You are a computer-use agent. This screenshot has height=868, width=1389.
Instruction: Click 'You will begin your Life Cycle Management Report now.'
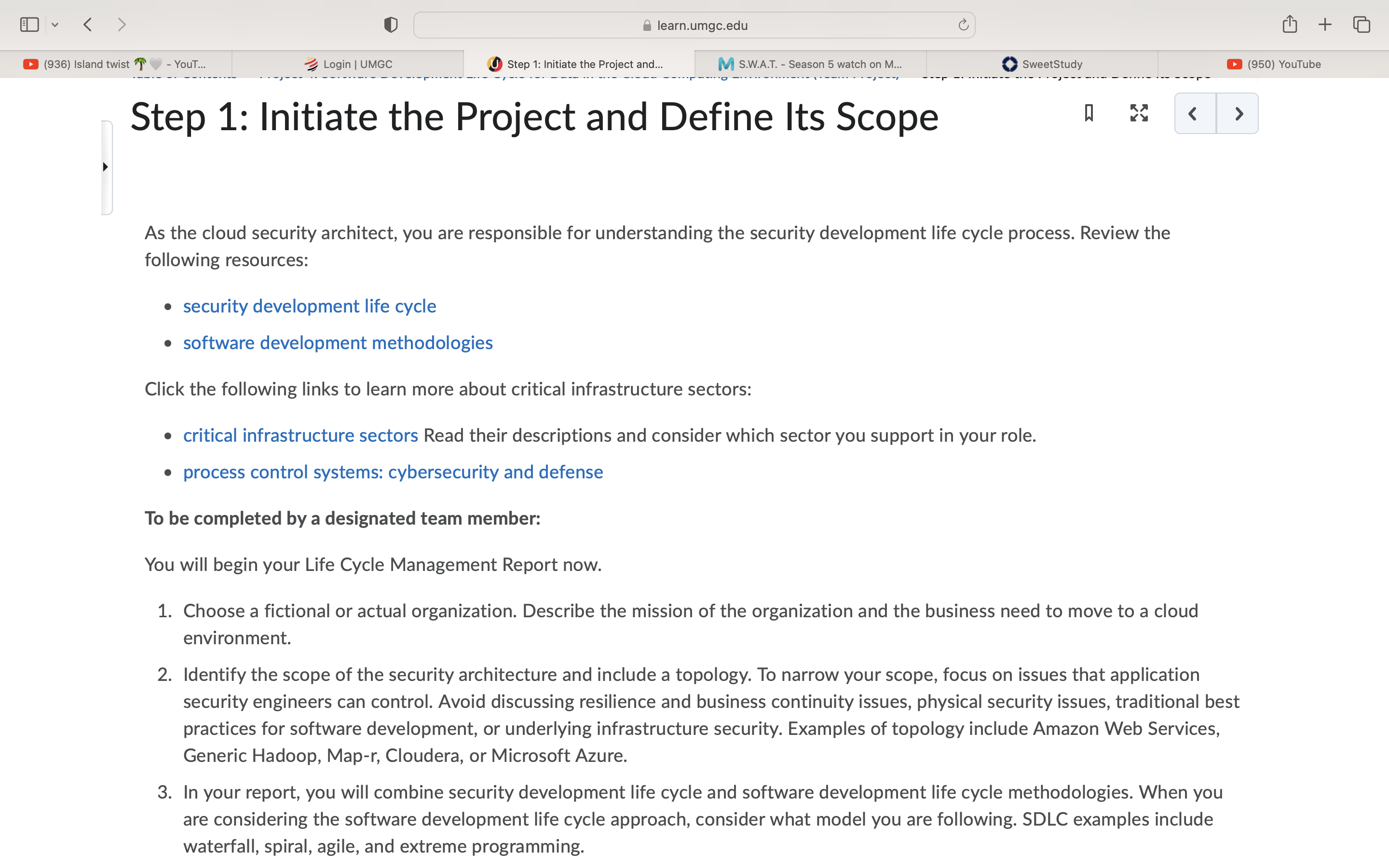click(373, 565)
